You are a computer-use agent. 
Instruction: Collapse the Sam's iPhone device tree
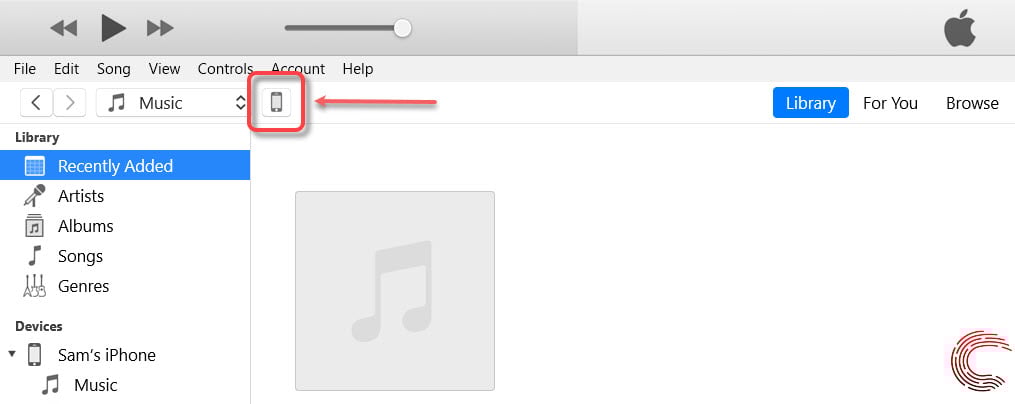point(12,354)
